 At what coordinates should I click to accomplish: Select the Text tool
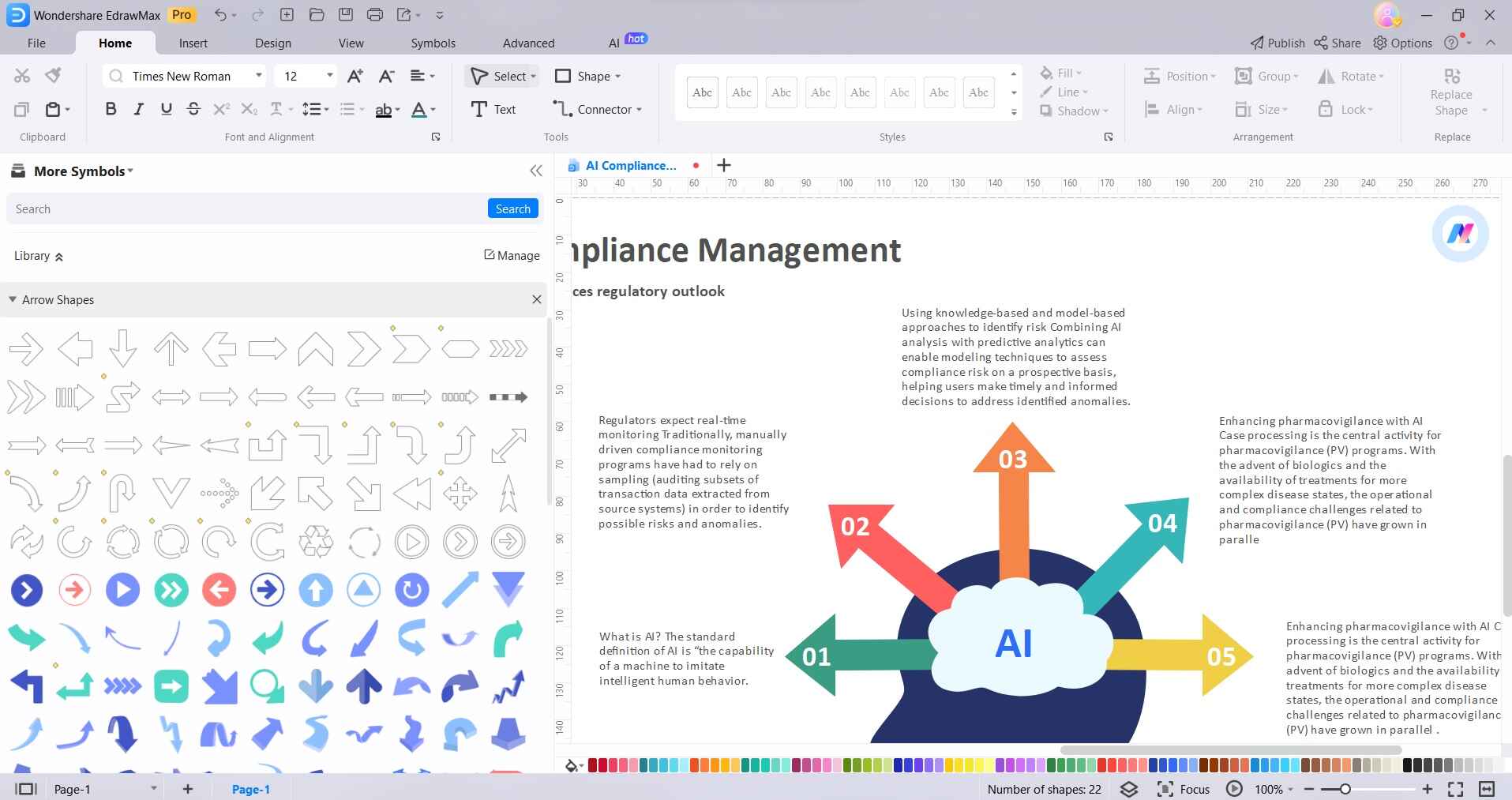point(493,110)
